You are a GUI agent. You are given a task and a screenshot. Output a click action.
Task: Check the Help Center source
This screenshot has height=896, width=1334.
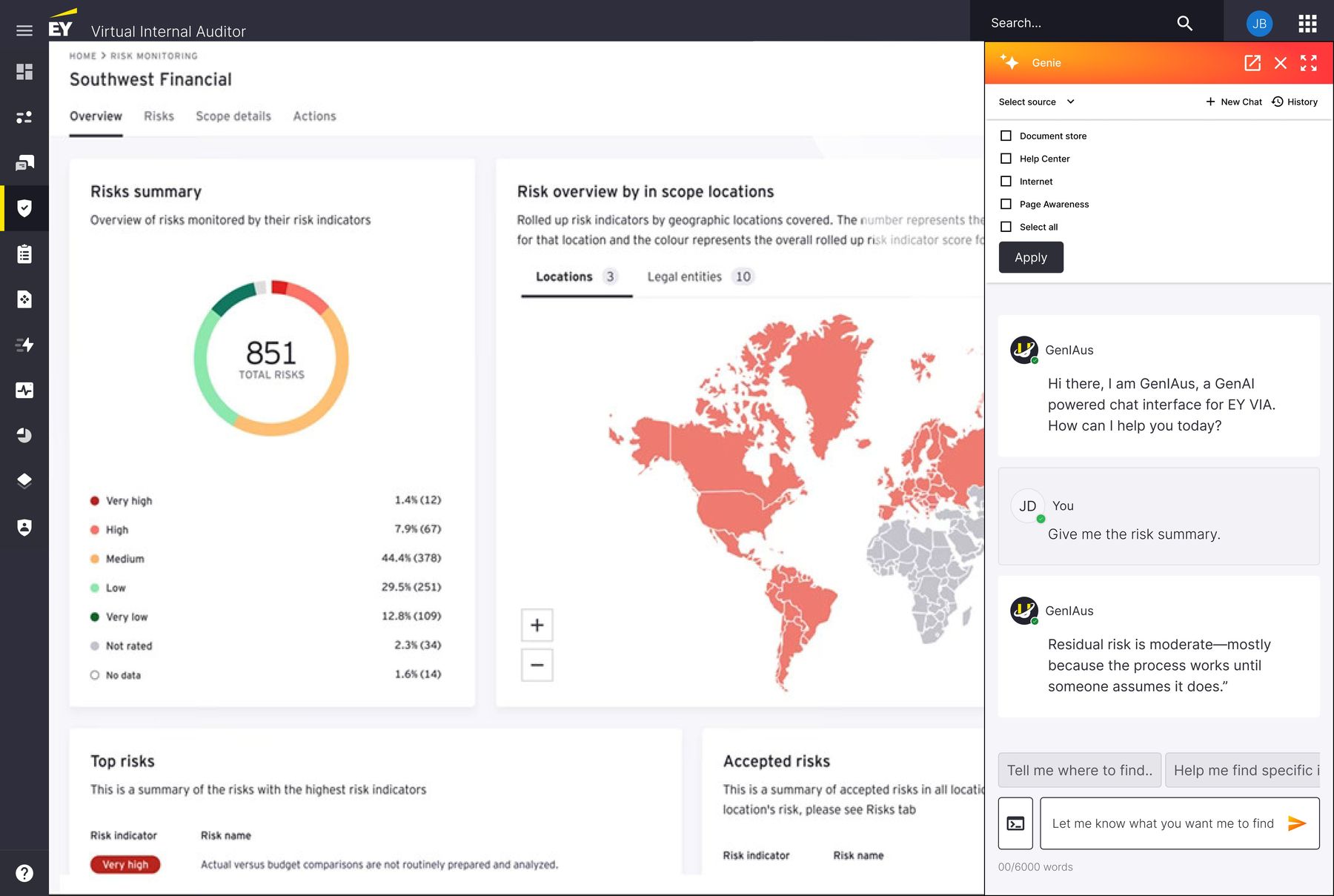pyautogui.click(x=1006, y=159)
